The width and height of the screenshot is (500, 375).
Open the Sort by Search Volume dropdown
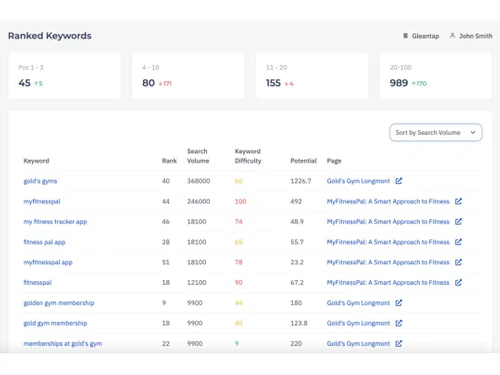tap(436, 133)
